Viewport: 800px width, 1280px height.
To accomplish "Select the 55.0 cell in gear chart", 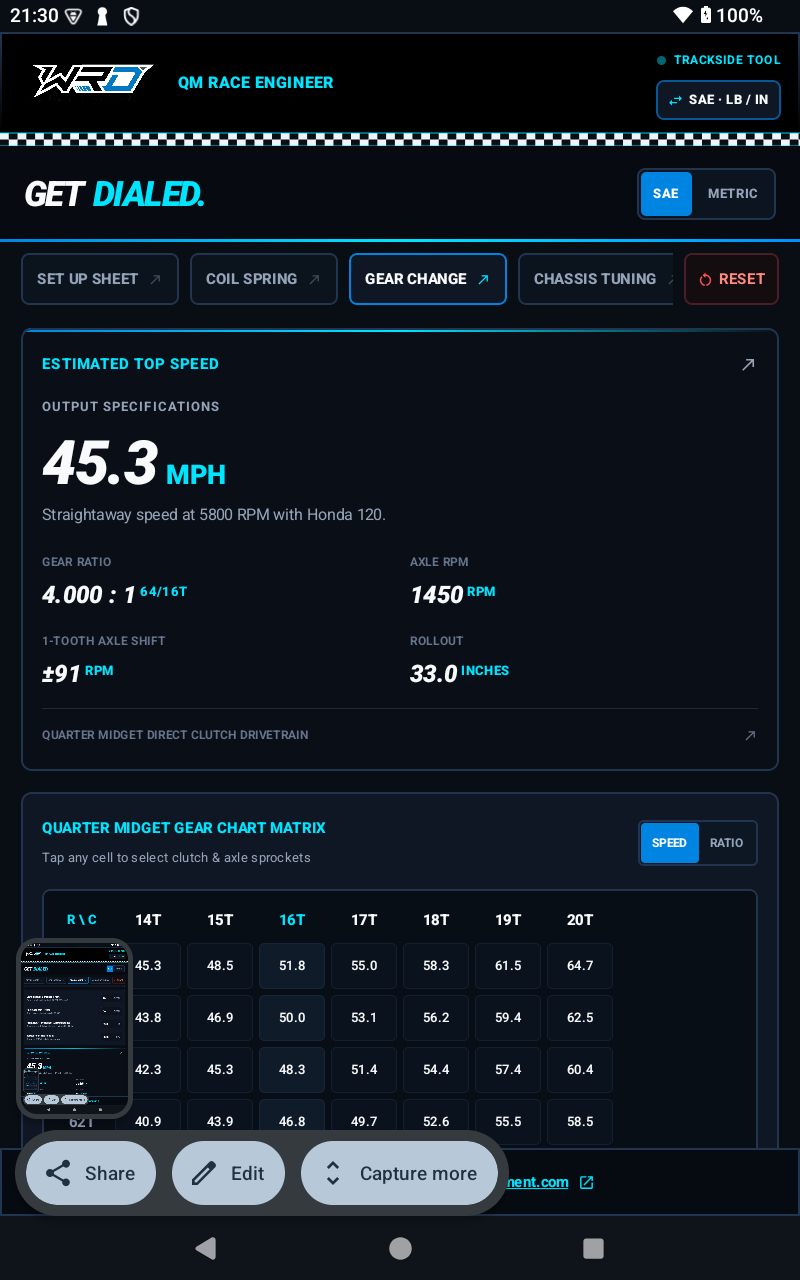I will 364,966.
